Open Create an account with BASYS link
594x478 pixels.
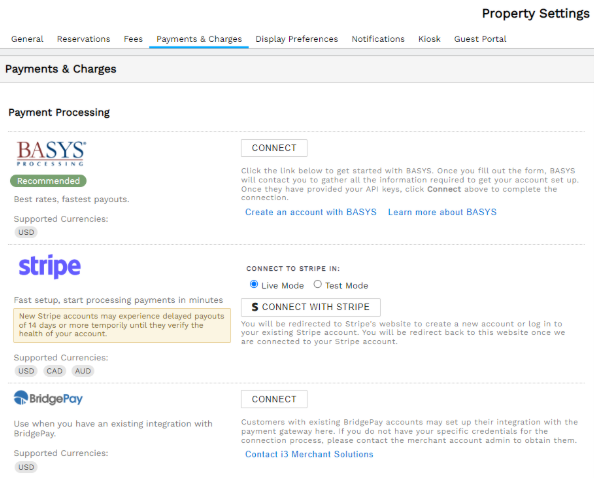[311, 212]
